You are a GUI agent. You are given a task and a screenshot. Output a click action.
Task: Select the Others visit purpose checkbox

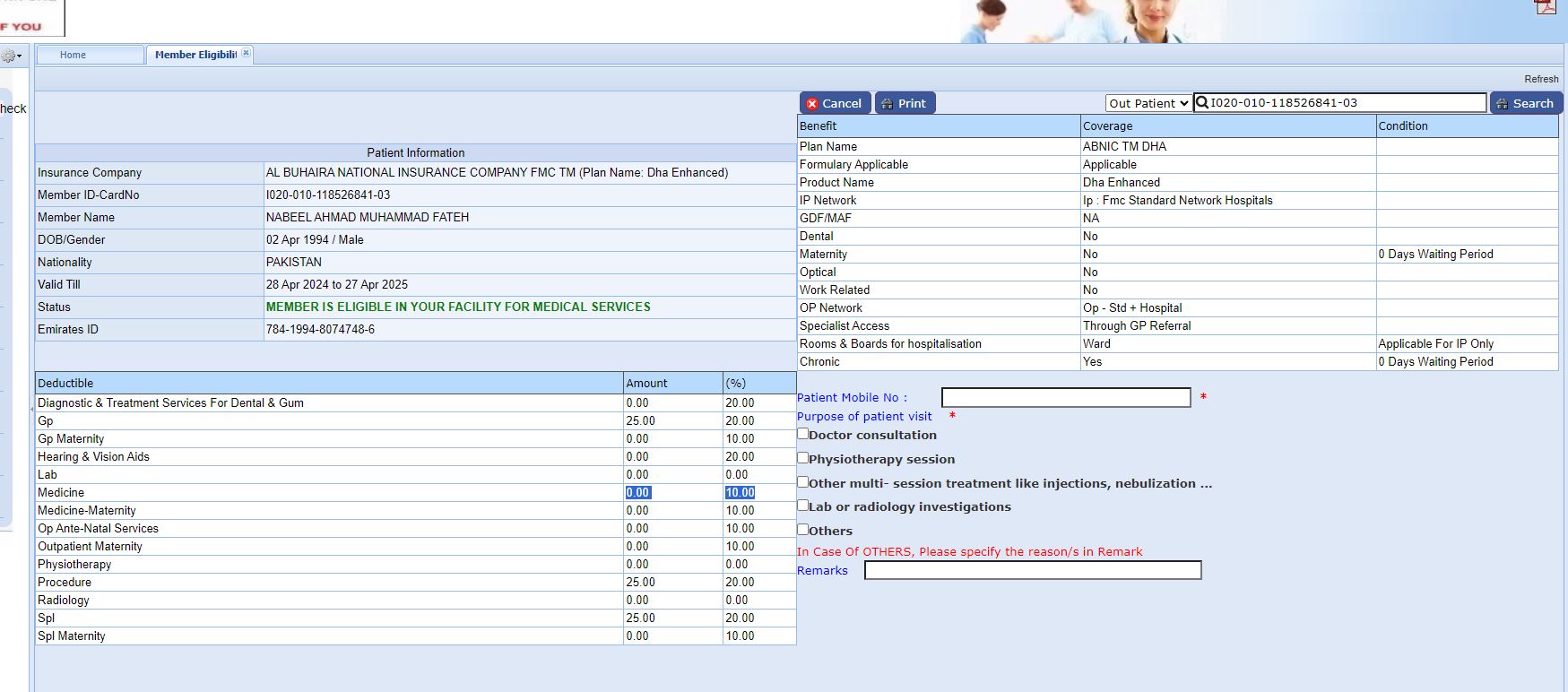[x=803, y=530]
